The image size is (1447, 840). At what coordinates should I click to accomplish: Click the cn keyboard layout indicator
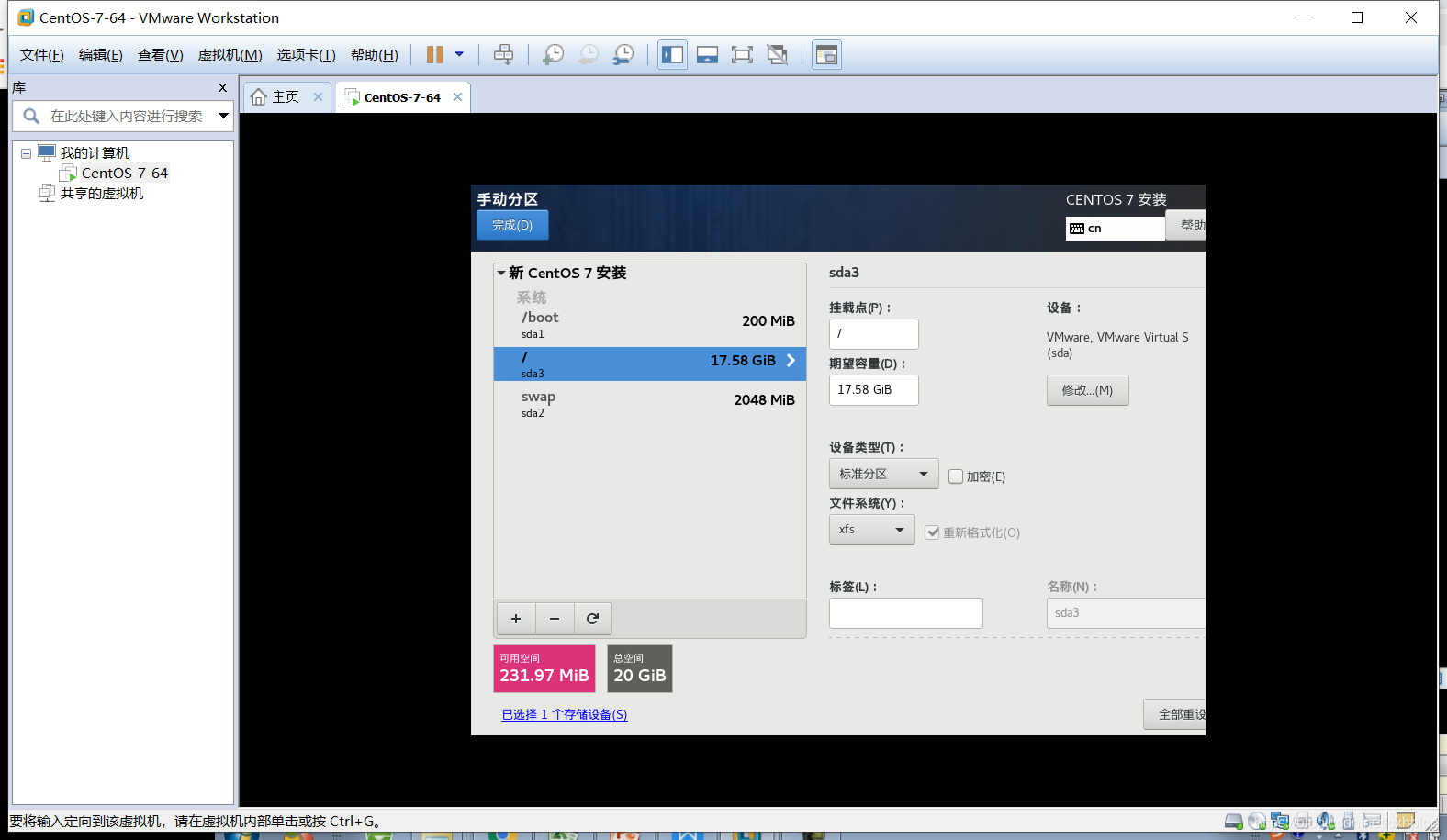1116,228
